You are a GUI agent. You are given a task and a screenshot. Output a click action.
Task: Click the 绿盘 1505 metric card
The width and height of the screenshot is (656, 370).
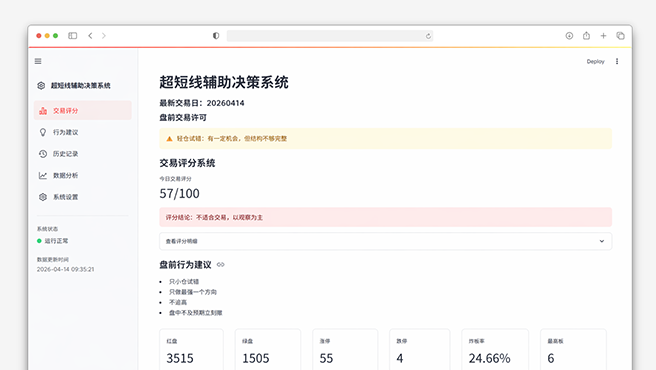click(x=268, y=349)
